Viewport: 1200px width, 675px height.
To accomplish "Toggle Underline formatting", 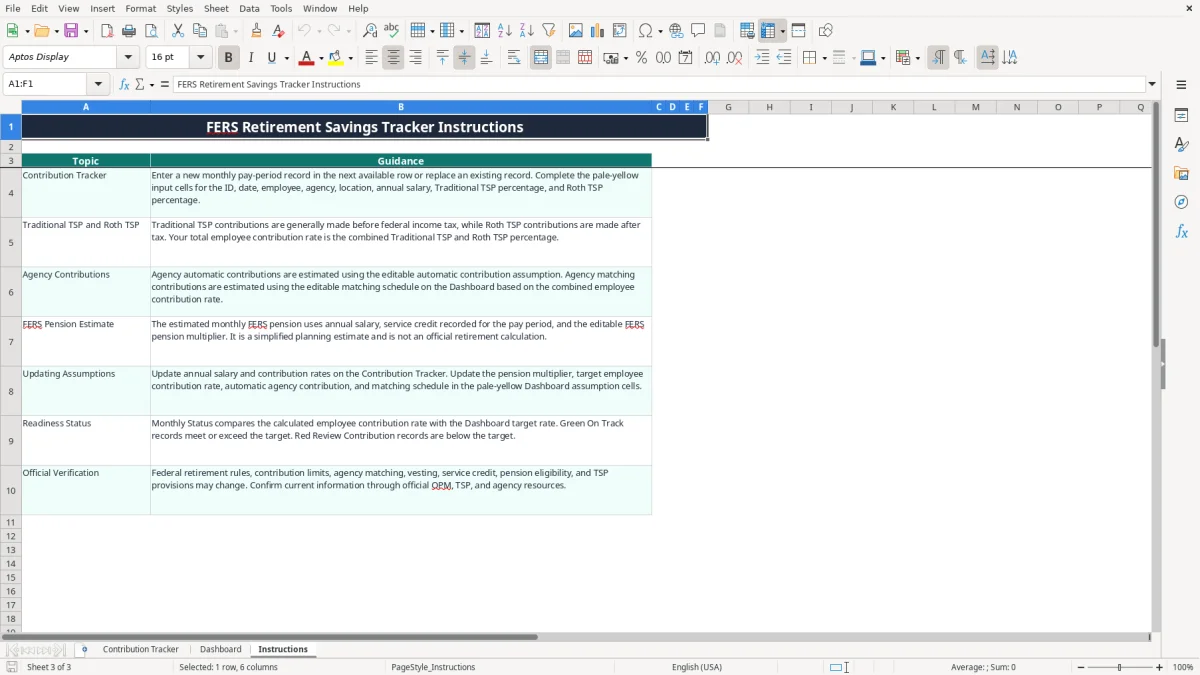I will (x=271, y=58).
